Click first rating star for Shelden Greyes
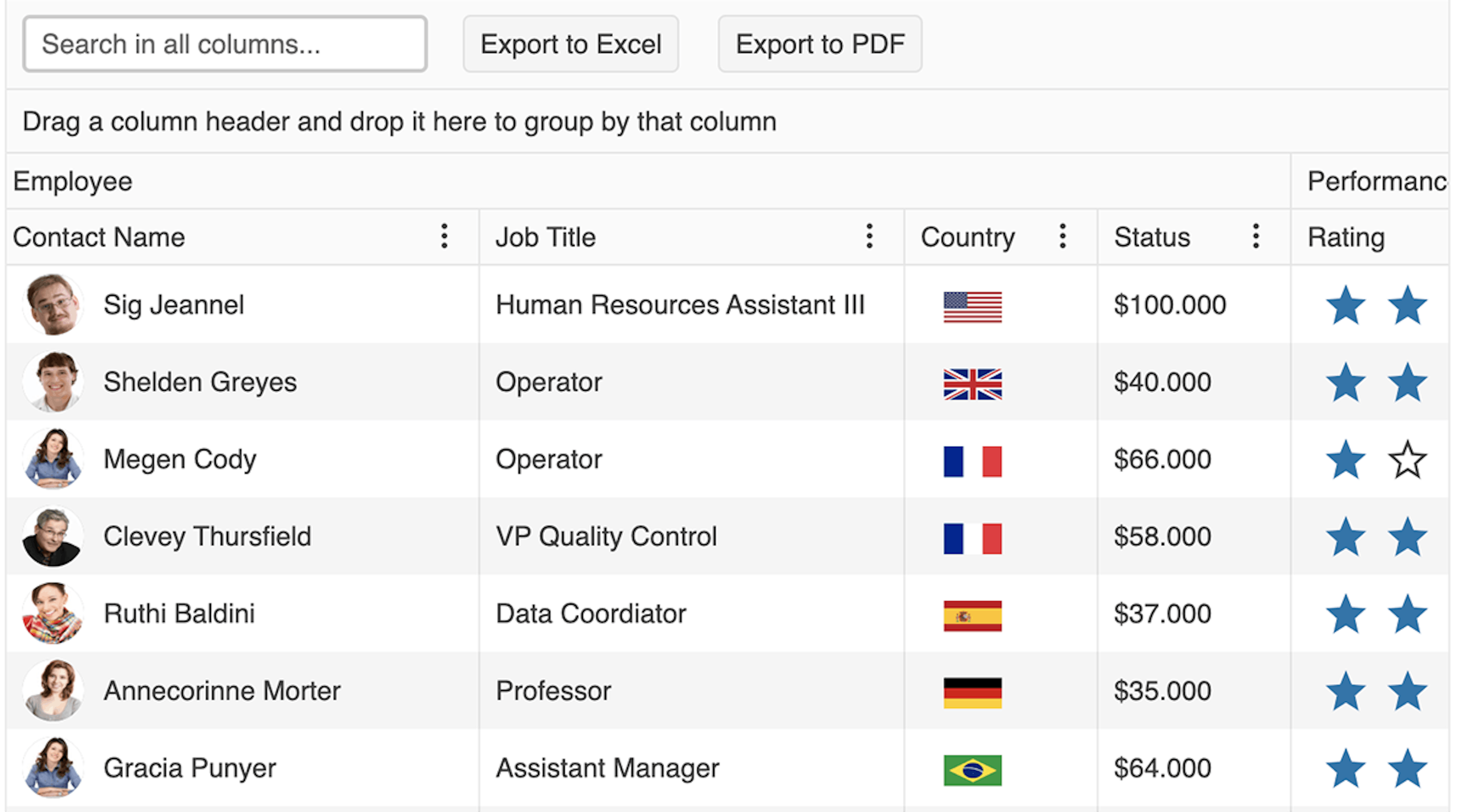 tap(1346, 383)
